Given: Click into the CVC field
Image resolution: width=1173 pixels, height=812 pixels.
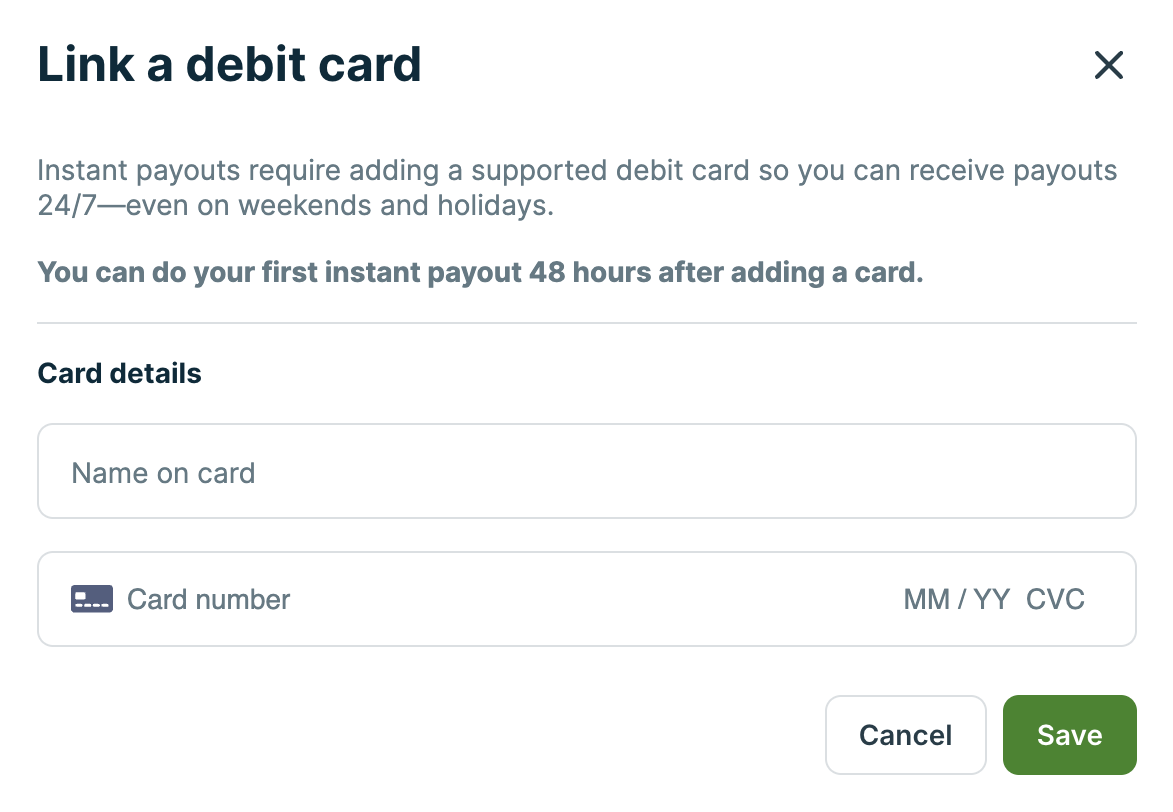Looking at the screenshot, I should pos(1055,599).
